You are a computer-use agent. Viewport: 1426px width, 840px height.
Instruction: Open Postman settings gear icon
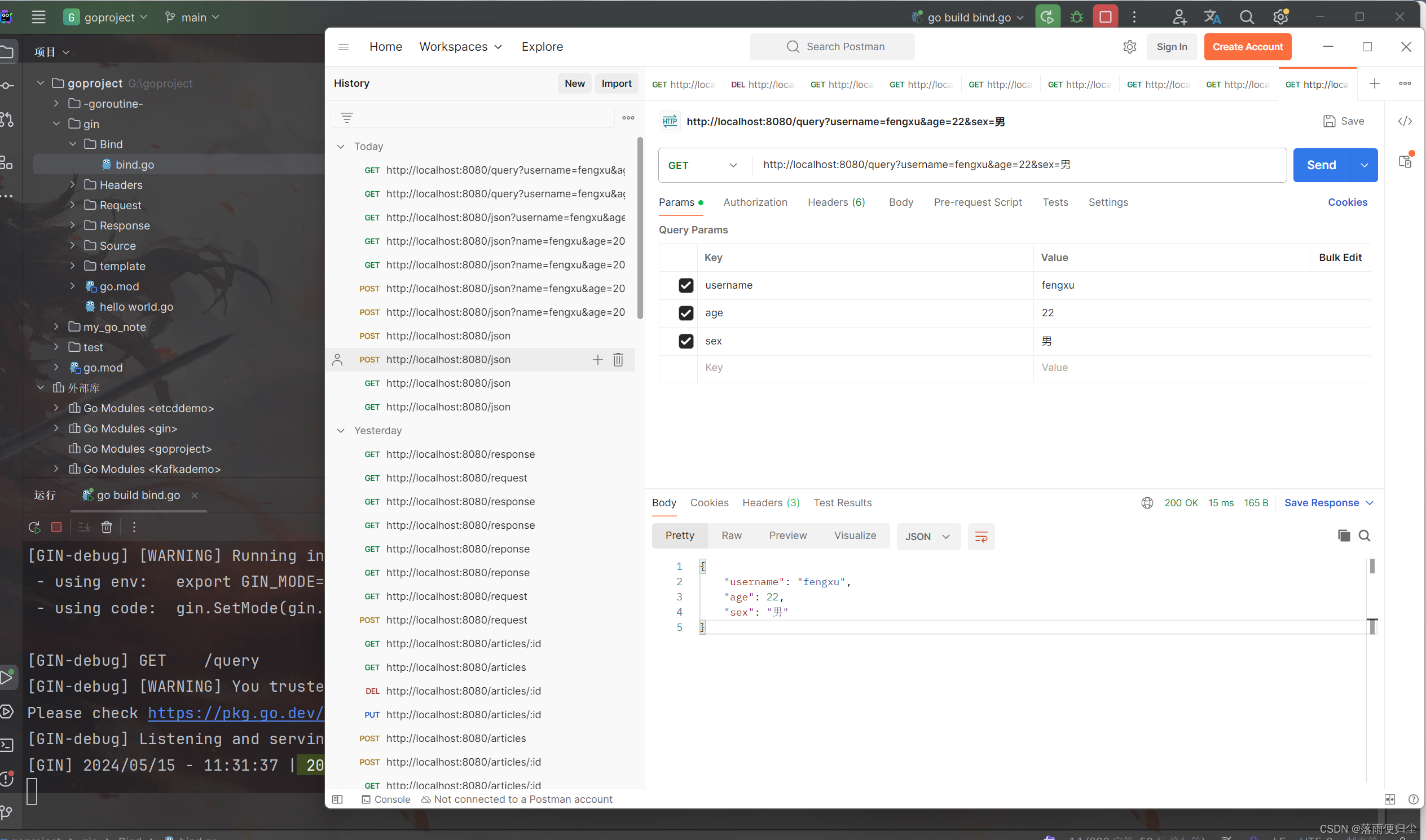[x=1129, y=47]
